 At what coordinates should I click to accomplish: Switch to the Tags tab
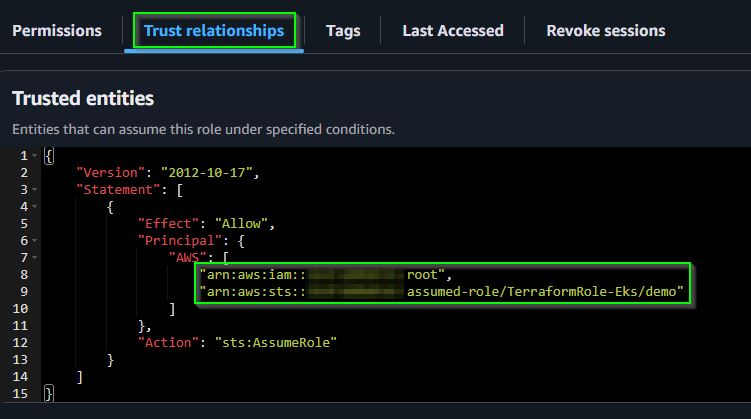pos(343,31)
